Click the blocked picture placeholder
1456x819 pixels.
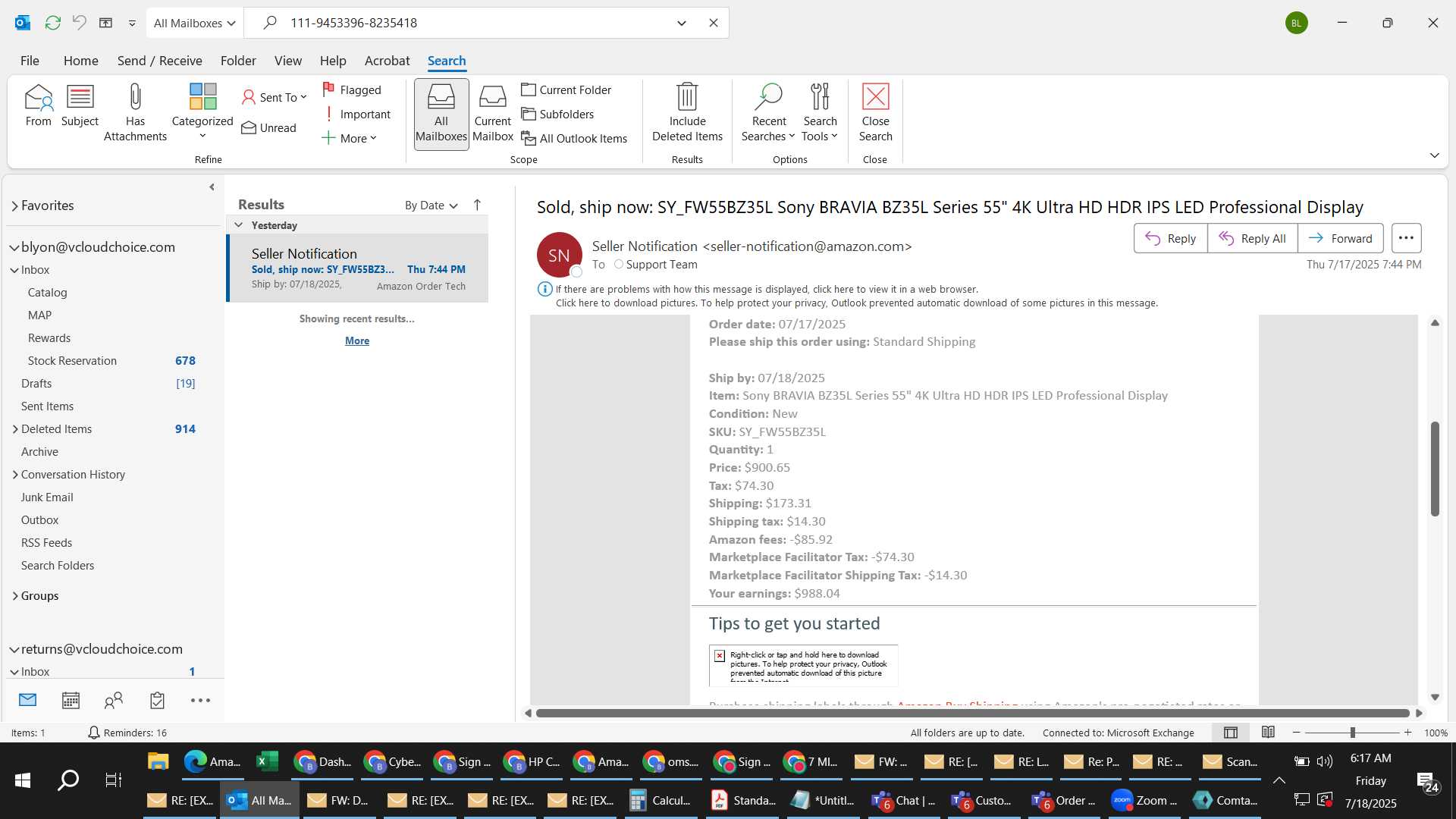pos(803,665)
